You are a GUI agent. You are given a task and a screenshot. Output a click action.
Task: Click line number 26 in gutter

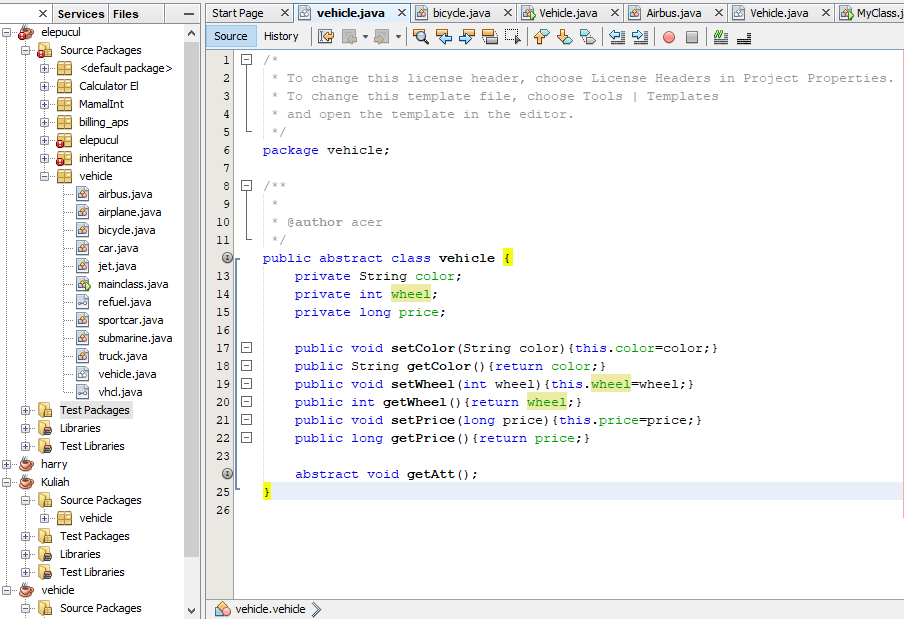pyautogui.click(x=223, y=510)
